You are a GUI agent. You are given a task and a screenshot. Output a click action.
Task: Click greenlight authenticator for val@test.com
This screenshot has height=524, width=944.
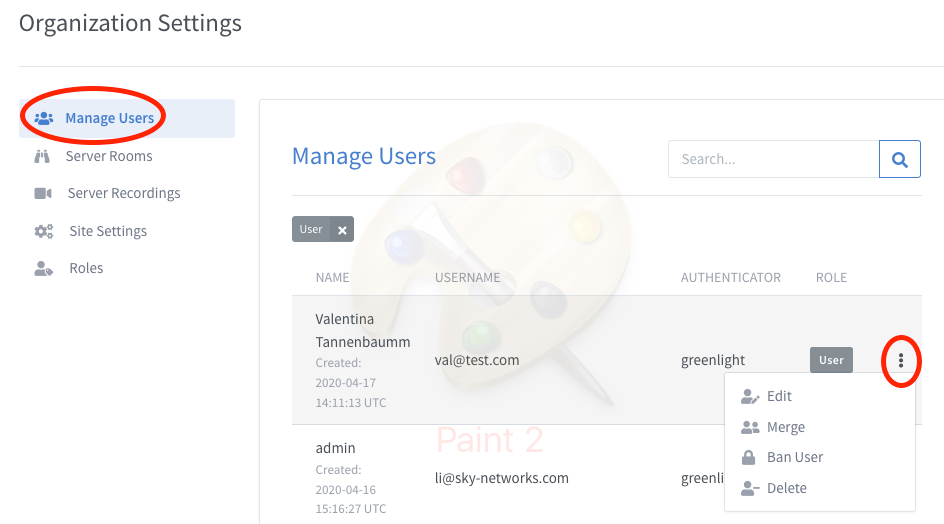pos(713,360)
